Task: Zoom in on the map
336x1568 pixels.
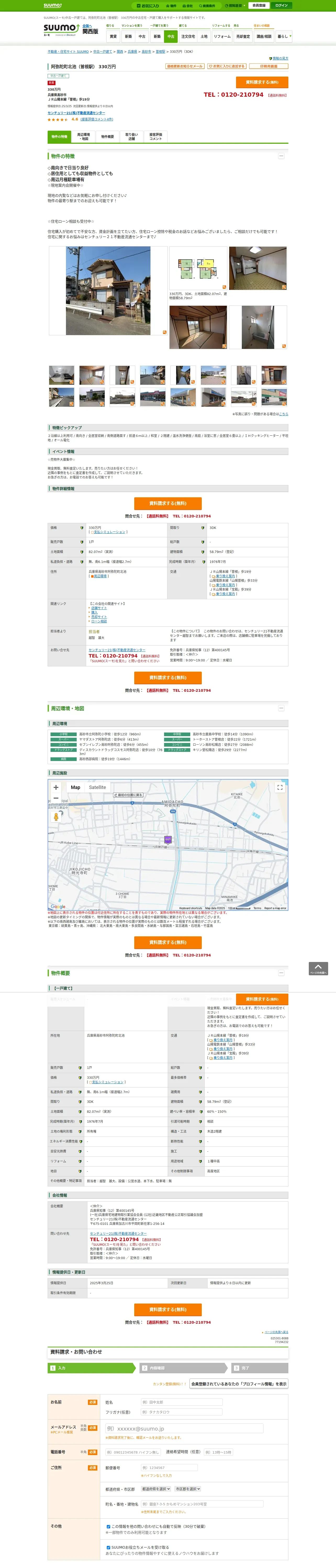Action: 56,787
